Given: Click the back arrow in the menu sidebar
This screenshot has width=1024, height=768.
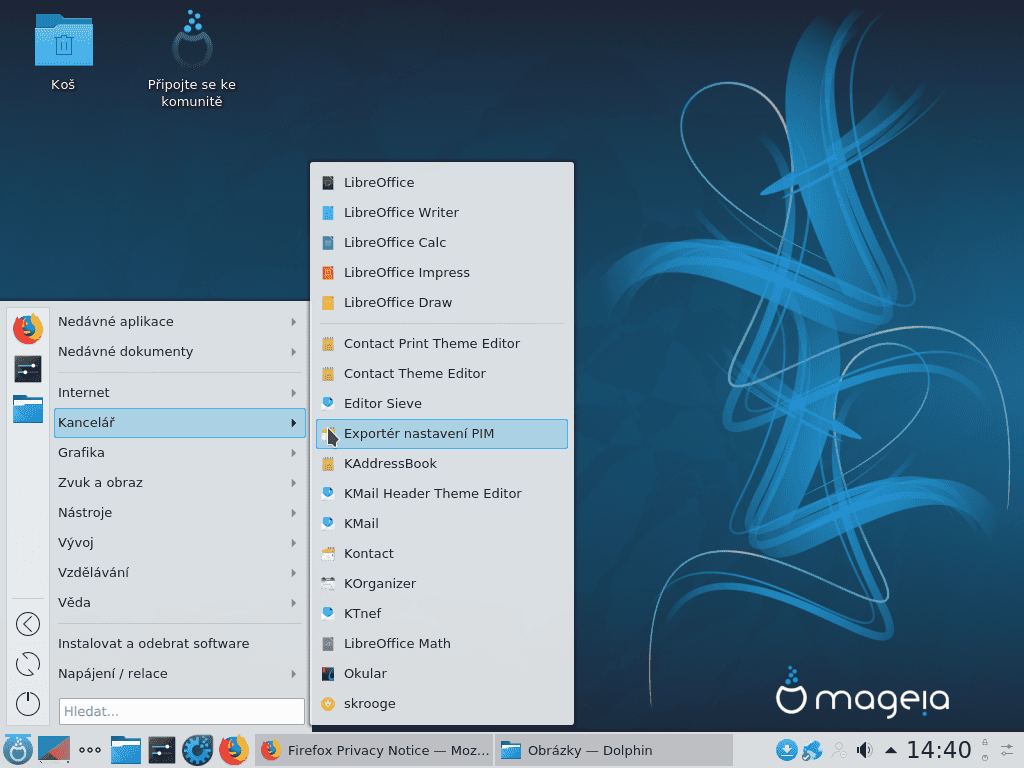Looking at the screenshot, I should (27, 623).
